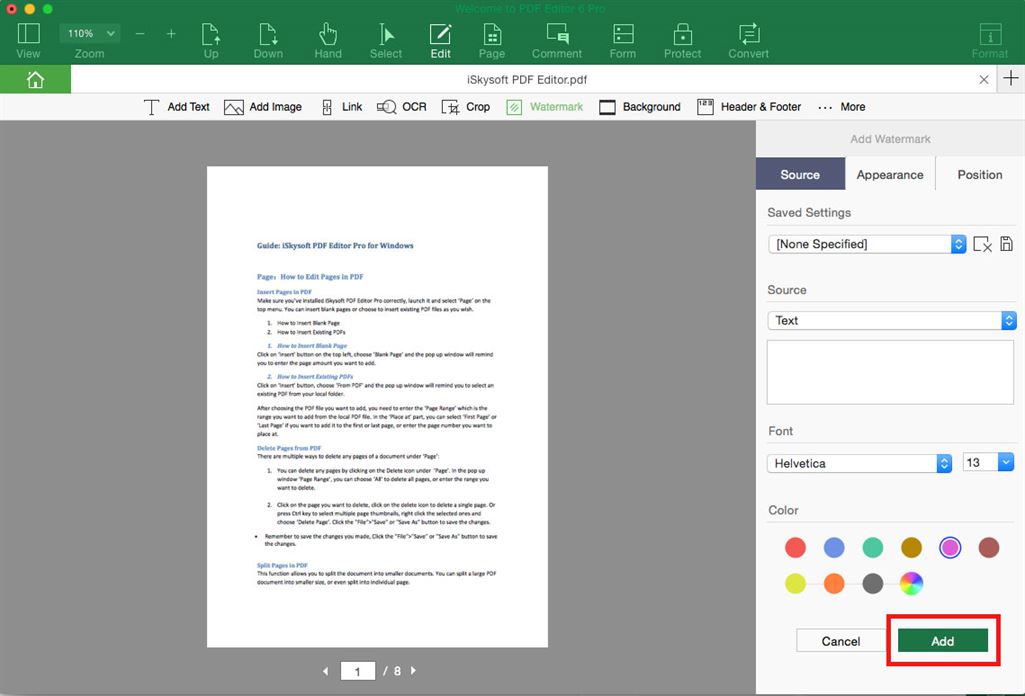Screen dimensions: 1025x696
Task: Open the zoom level dropdown
Action: pyautogui.click(x=90, y=33)
